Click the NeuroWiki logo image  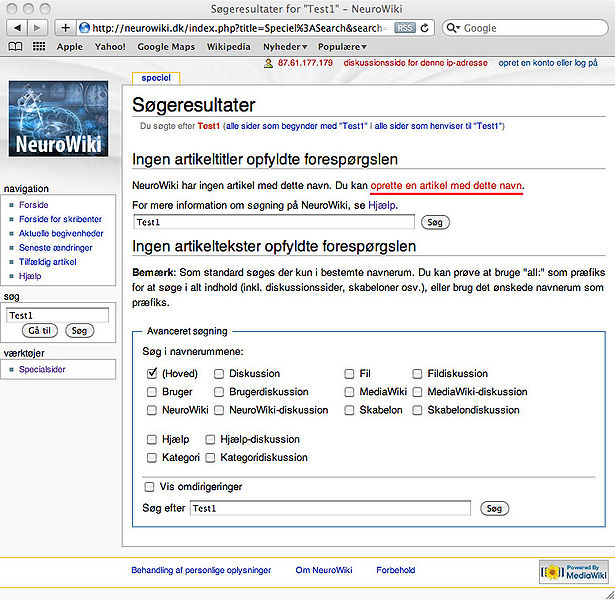(x=58, y=118)
